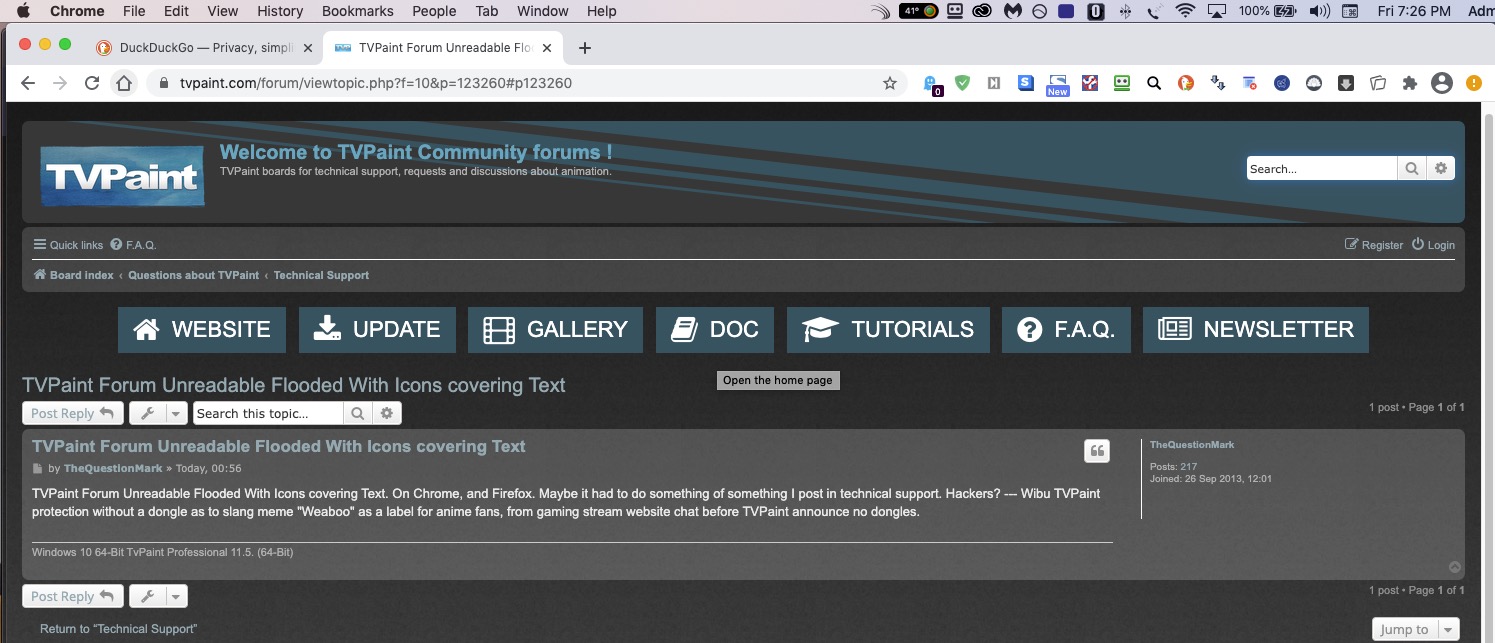The width and height of the screenshot is (1495, 643).
Task: Open the Apple menu
Action: tap(23, 11)
